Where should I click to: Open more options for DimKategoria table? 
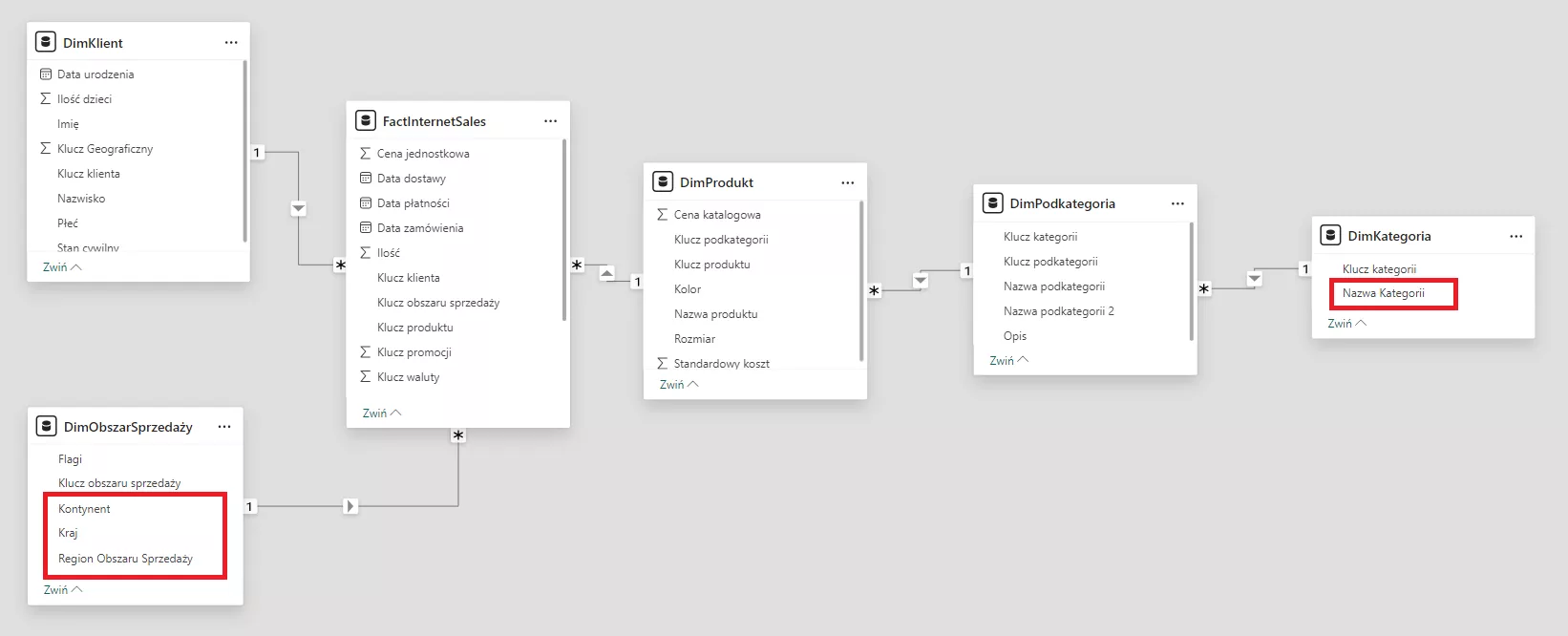click(x=1515, y=236)
